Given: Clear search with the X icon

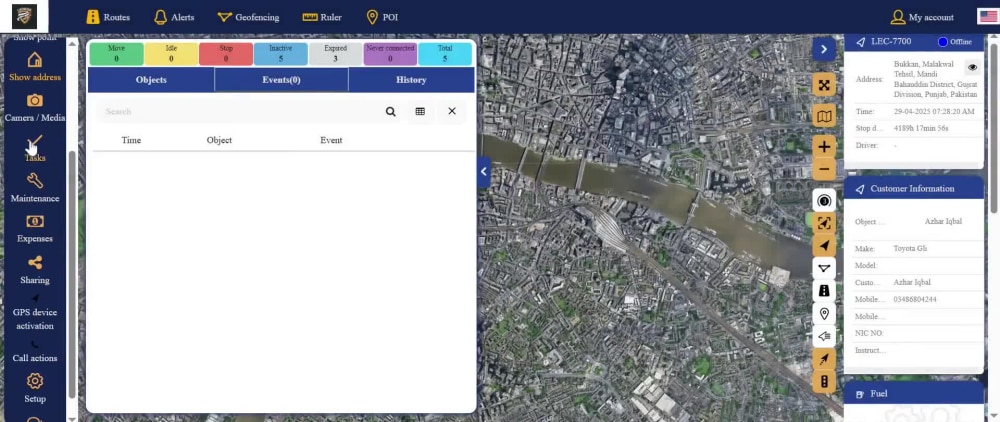Looking at the screenshot, I should 452,111.
